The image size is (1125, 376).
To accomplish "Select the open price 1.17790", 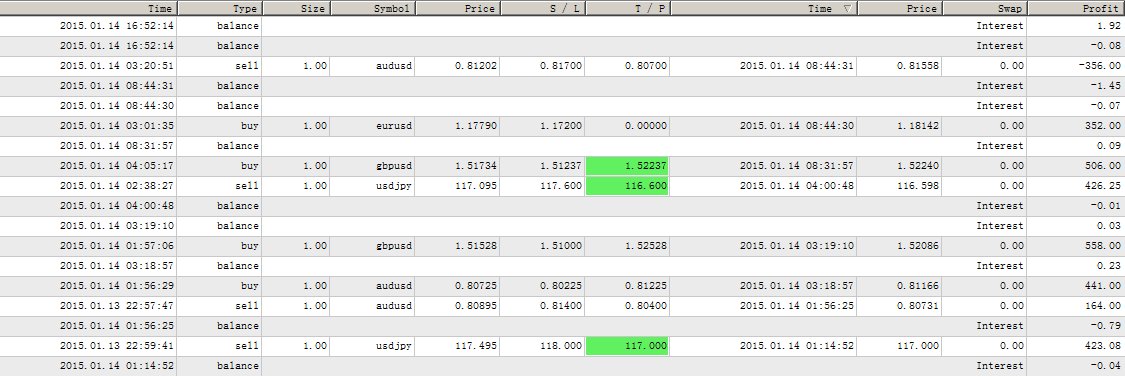I will coord(476,126).
